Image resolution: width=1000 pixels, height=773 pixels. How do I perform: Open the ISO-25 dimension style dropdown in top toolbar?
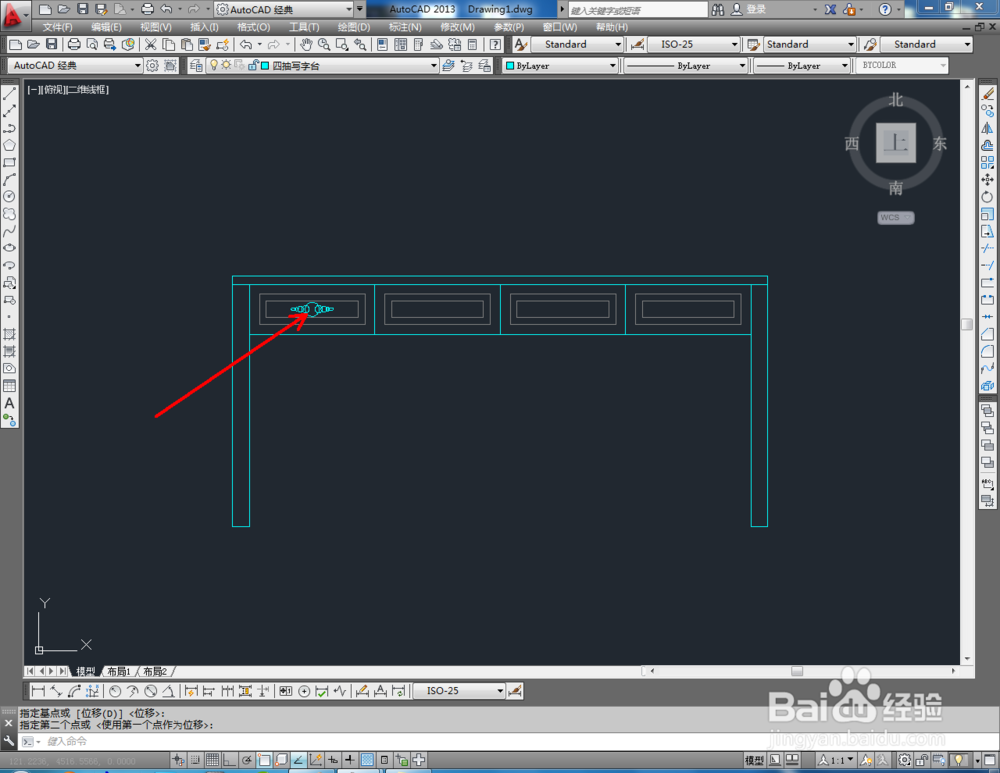tap(694, 44)
